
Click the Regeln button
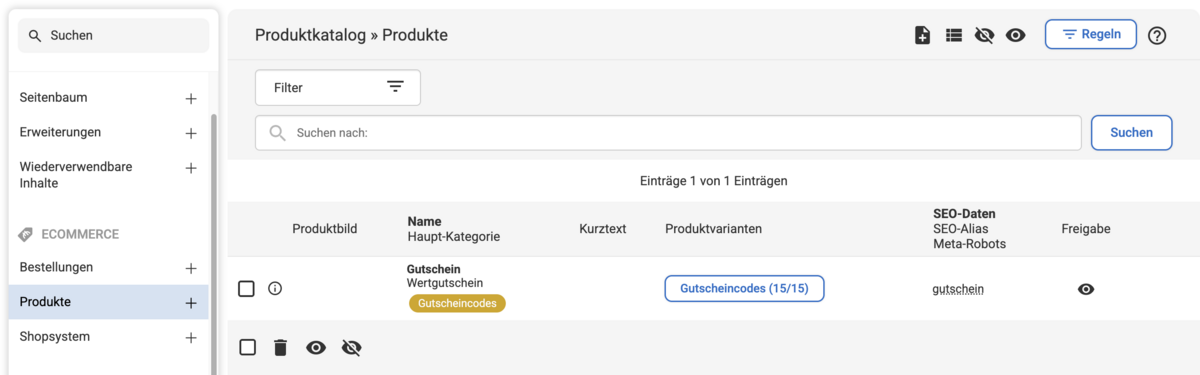[1091, 34]
